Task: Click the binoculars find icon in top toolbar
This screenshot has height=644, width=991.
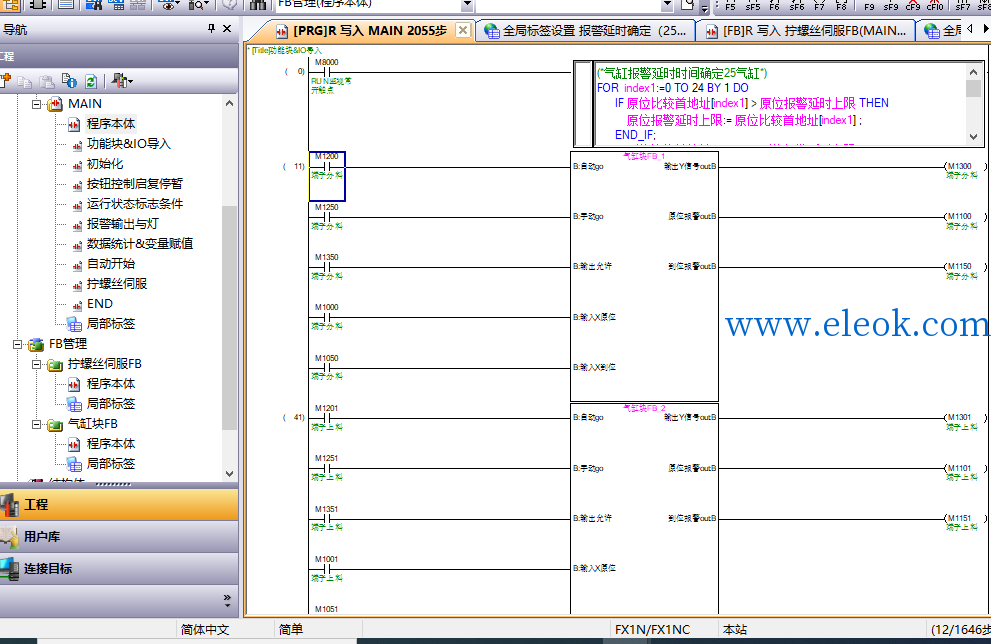Action: coord(257,4)
